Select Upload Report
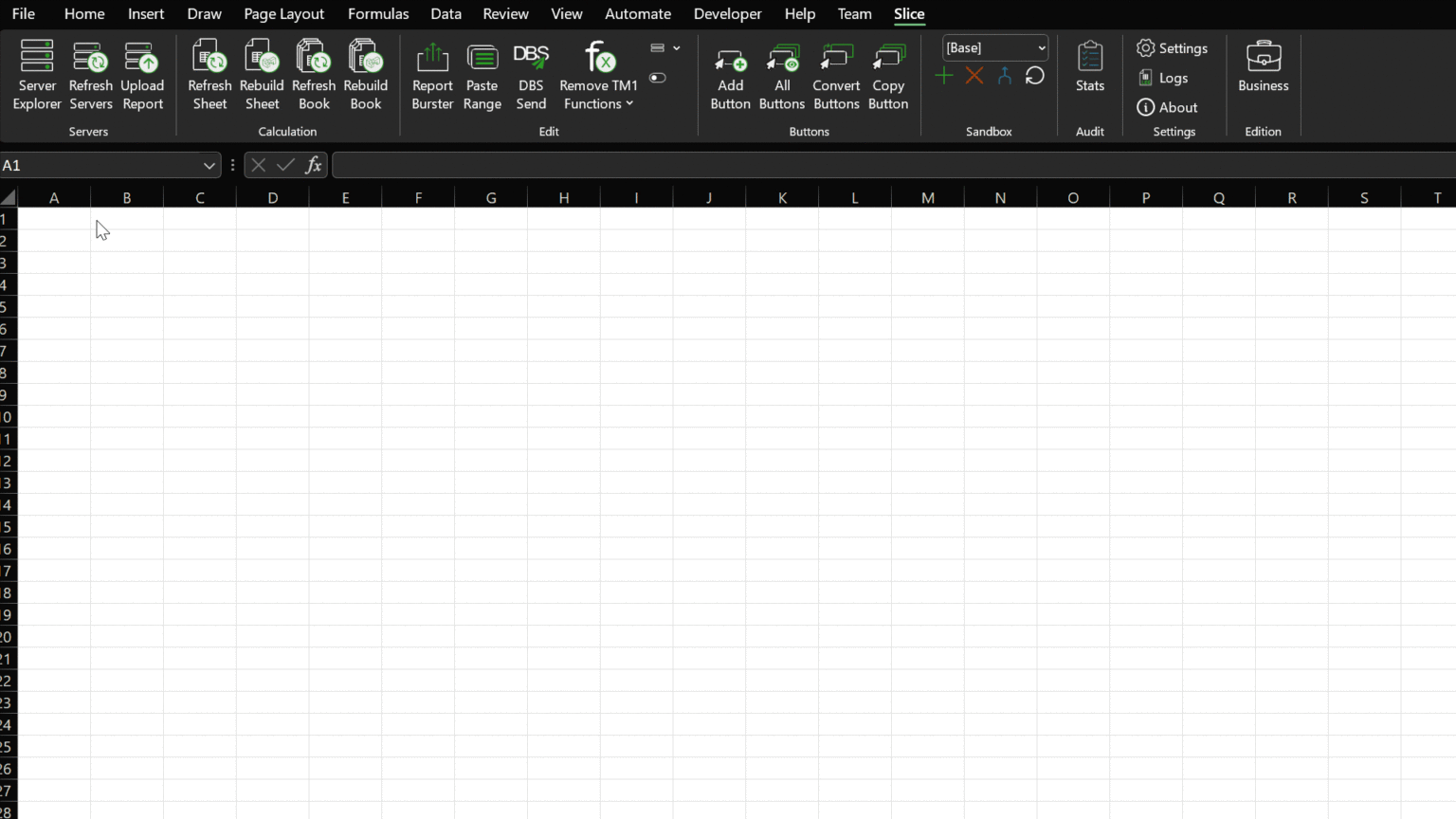The image size is (1456, 819). click(142, 74)
